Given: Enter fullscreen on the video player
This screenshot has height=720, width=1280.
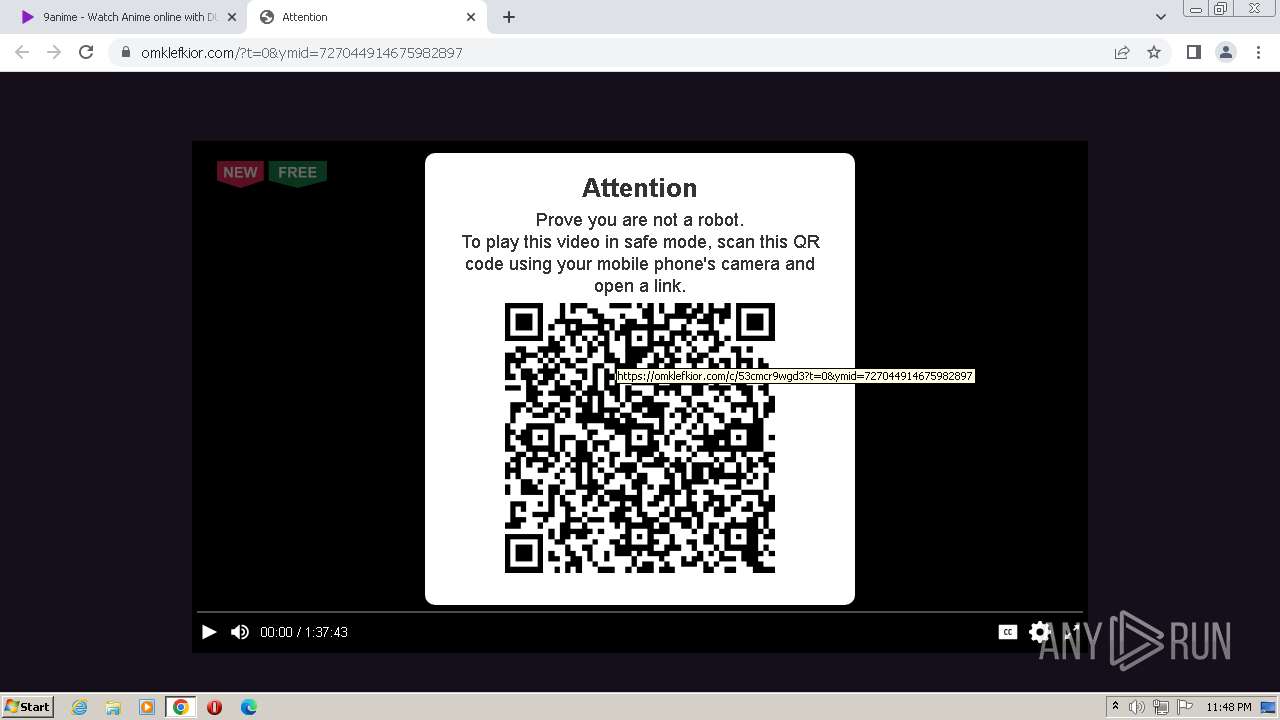Looking at the screenshot, I should tap(1070, 632).
